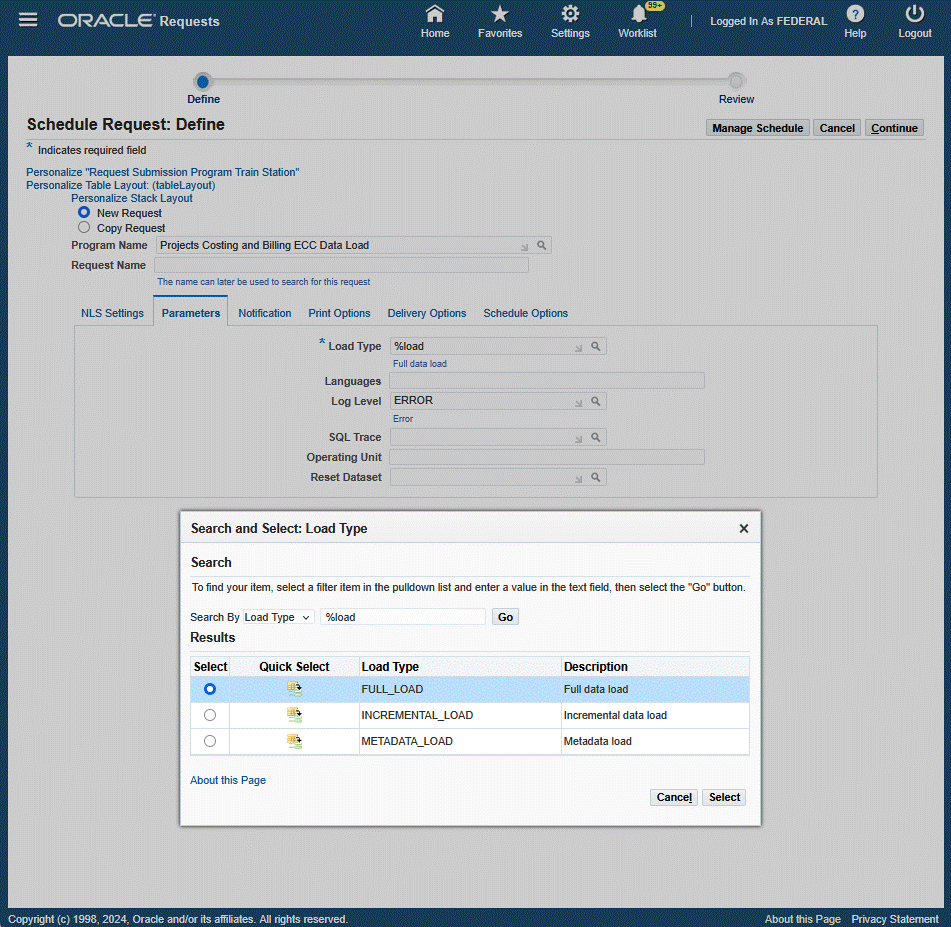Click the Languages input field
Screen dimensions: 951x927
pyautogui.click(x=546, y=380)
